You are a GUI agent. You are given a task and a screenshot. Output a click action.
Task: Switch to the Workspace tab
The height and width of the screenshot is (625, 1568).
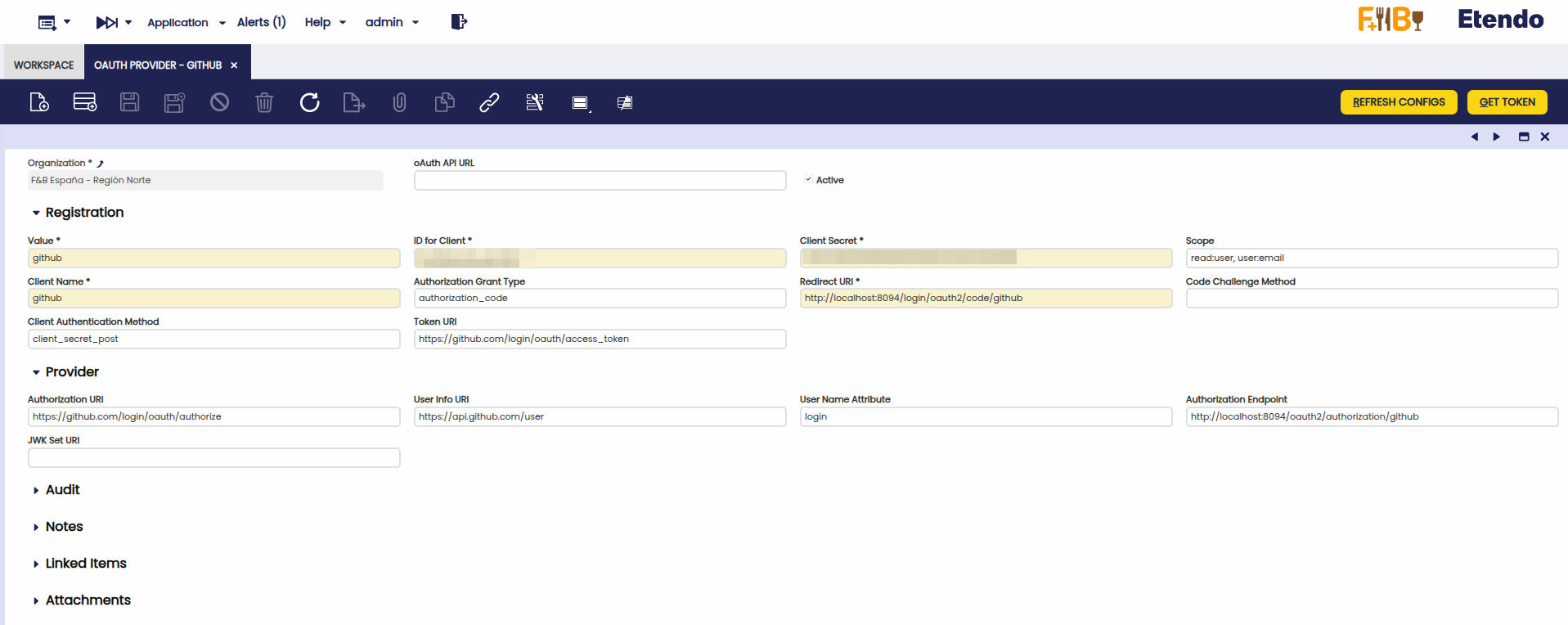[44, 65]
